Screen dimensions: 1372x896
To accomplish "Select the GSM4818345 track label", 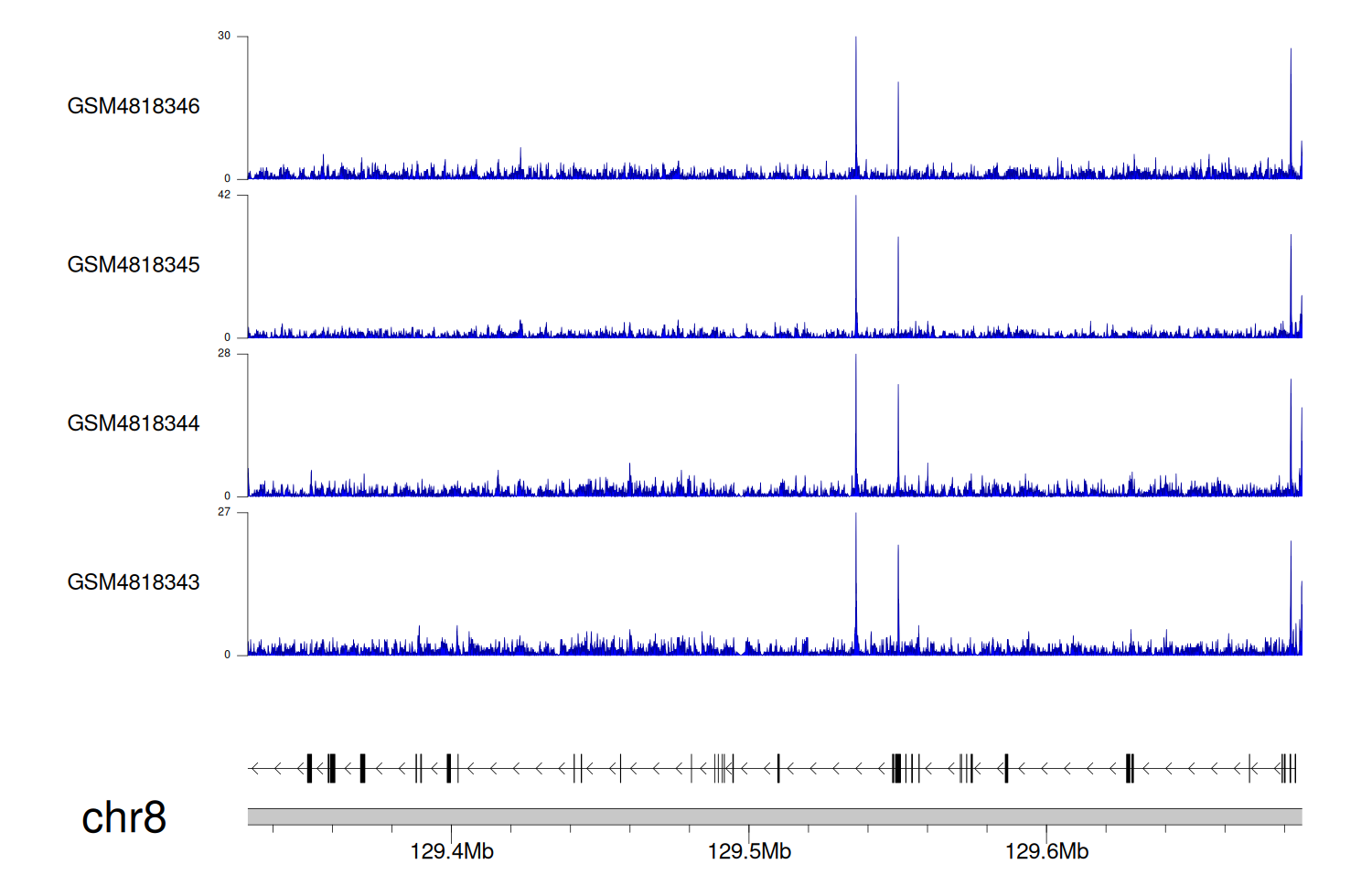I will pyautogui.click(x=134, y=265).
